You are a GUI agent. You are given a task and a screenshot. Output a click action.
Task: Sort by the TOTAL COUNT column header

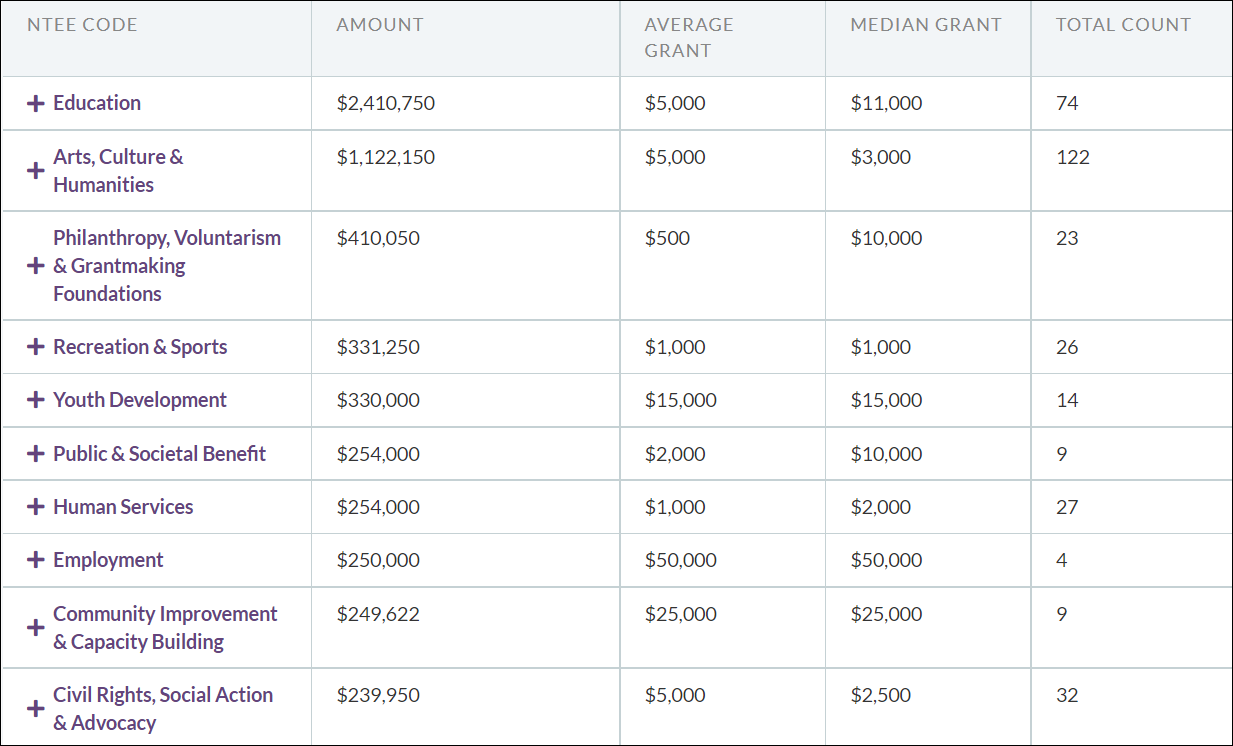click(1122, 24)
